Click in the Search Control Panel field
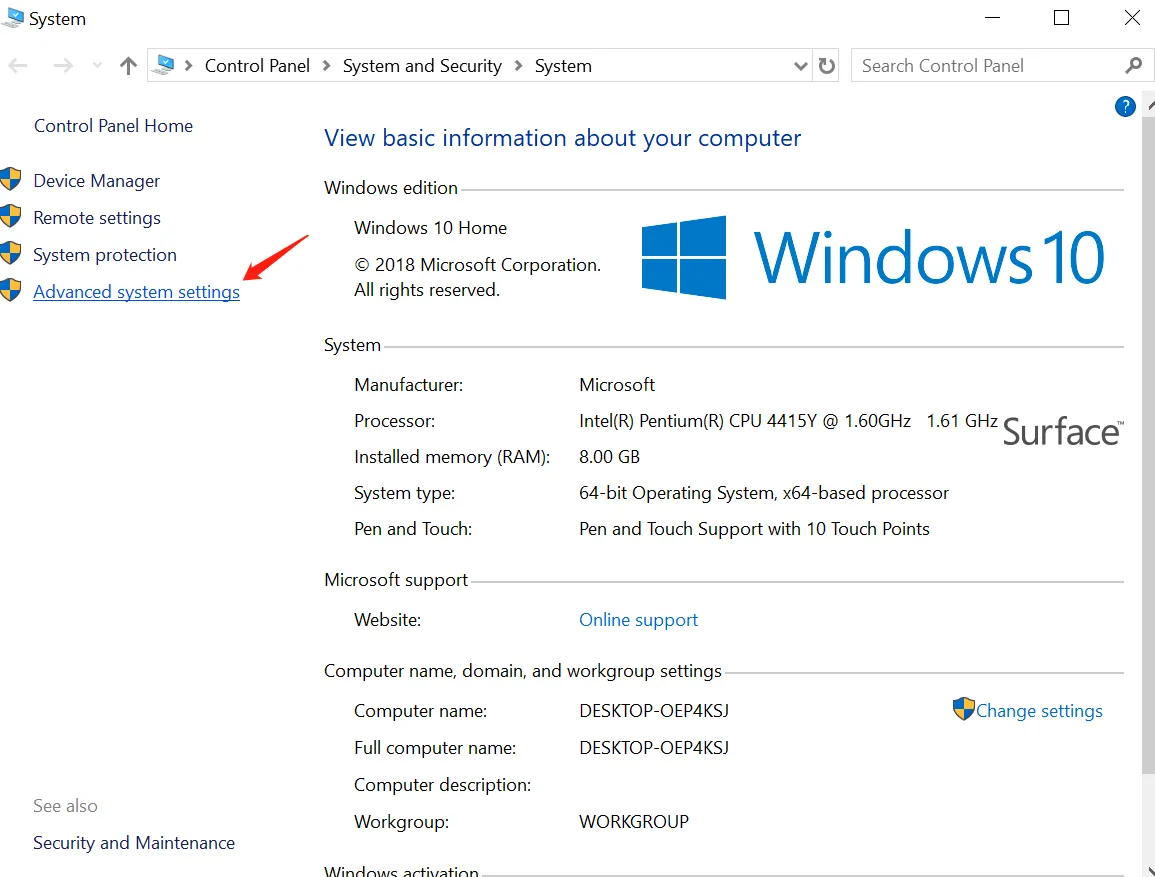Viewport: 1155px width, 877px height. pyautogui.click(x=985, y=66)
